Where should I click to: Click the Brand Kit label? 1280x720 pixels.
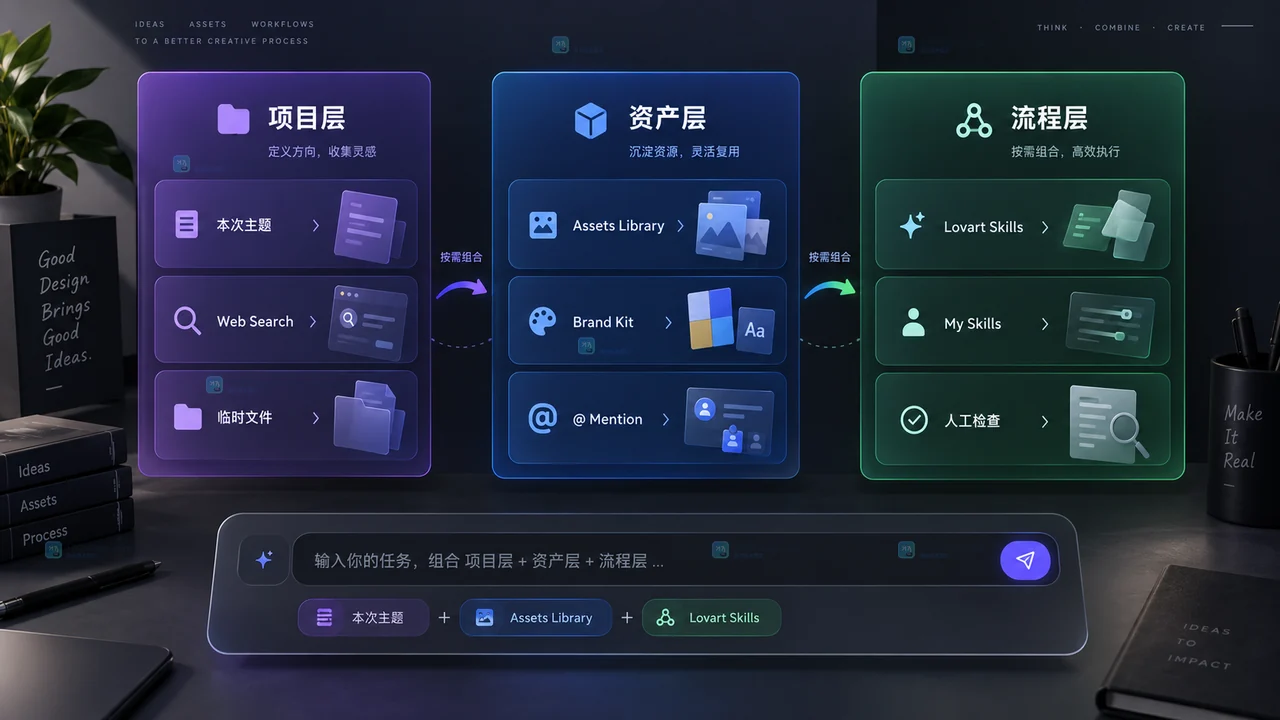click(x=603, y=322)
